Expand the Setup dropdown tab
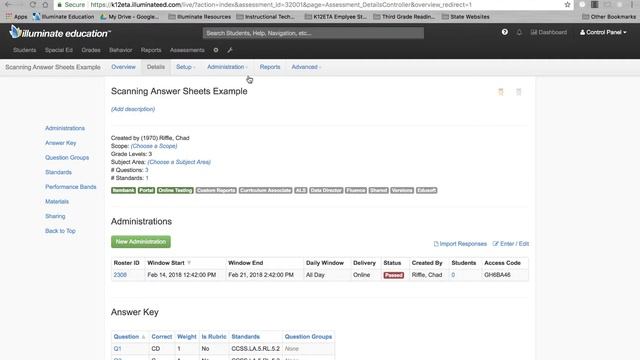640x360 pixels. pos(186,67)
